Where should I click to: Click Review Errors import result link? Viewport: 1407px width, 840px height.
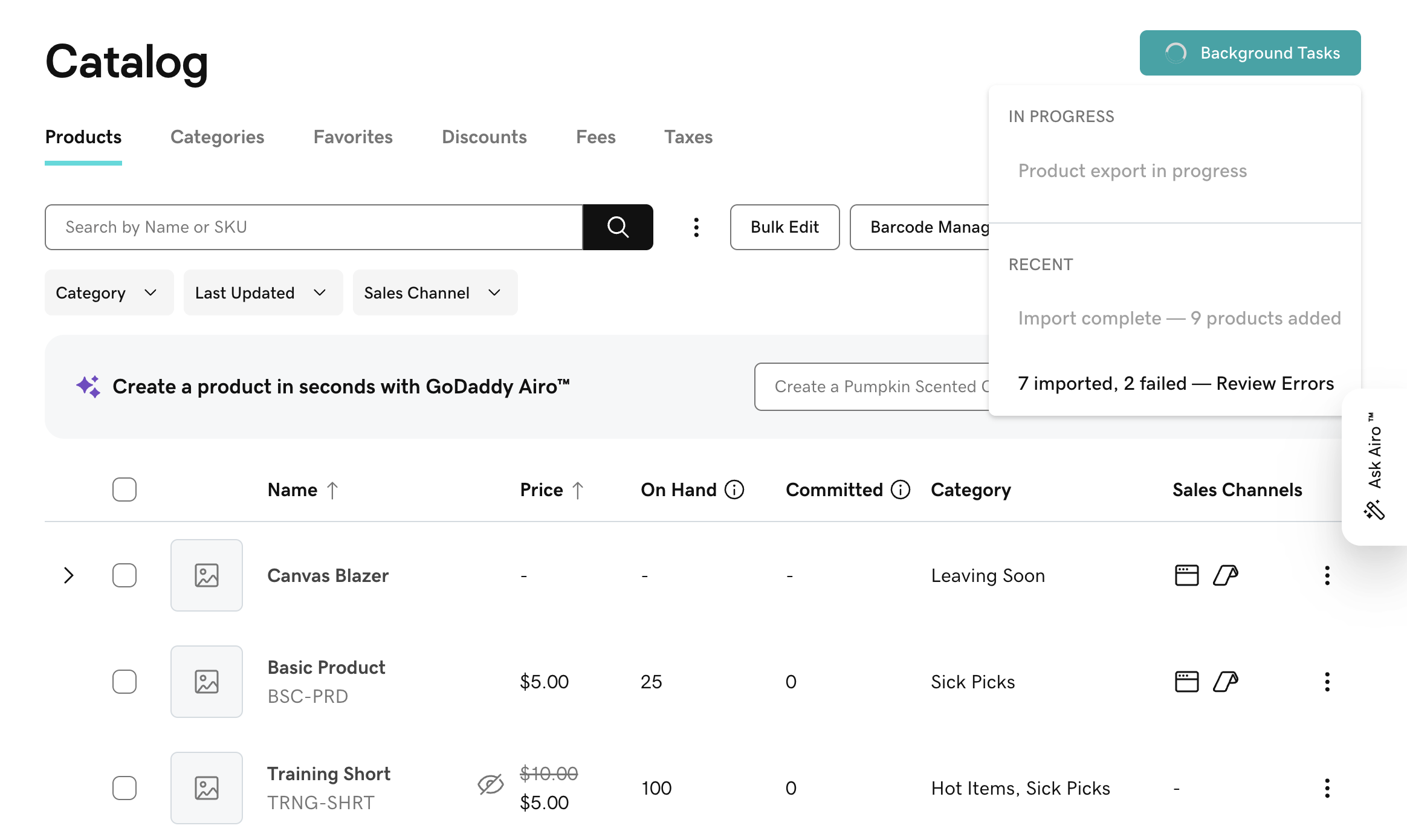pos(1275,384)
